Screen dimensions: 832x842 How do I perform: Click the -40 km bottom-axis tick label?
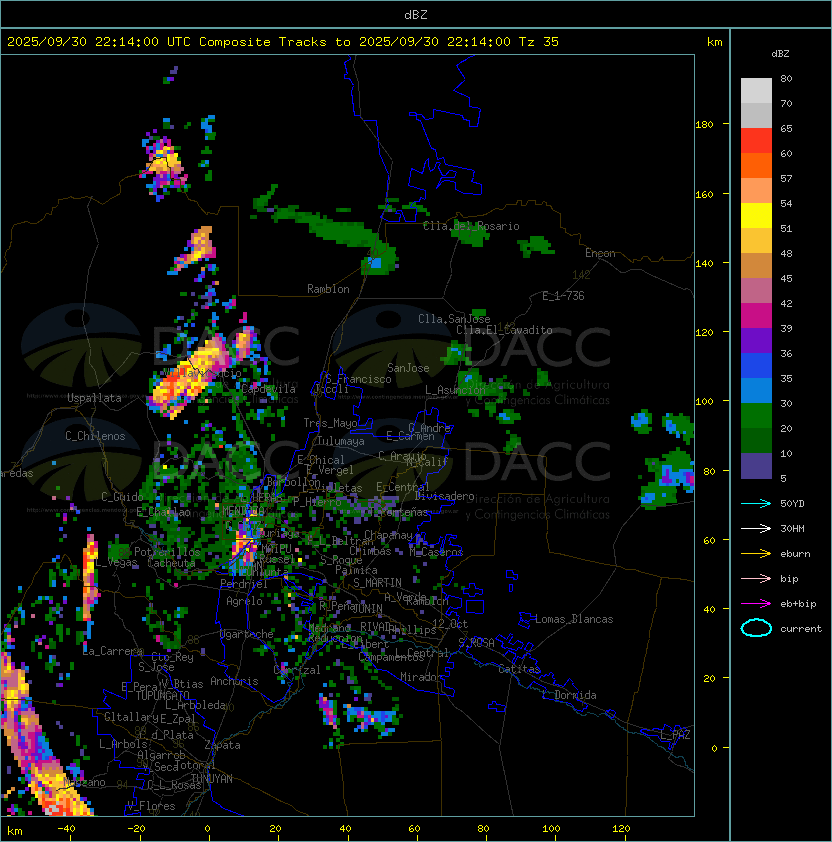(67, 829)
